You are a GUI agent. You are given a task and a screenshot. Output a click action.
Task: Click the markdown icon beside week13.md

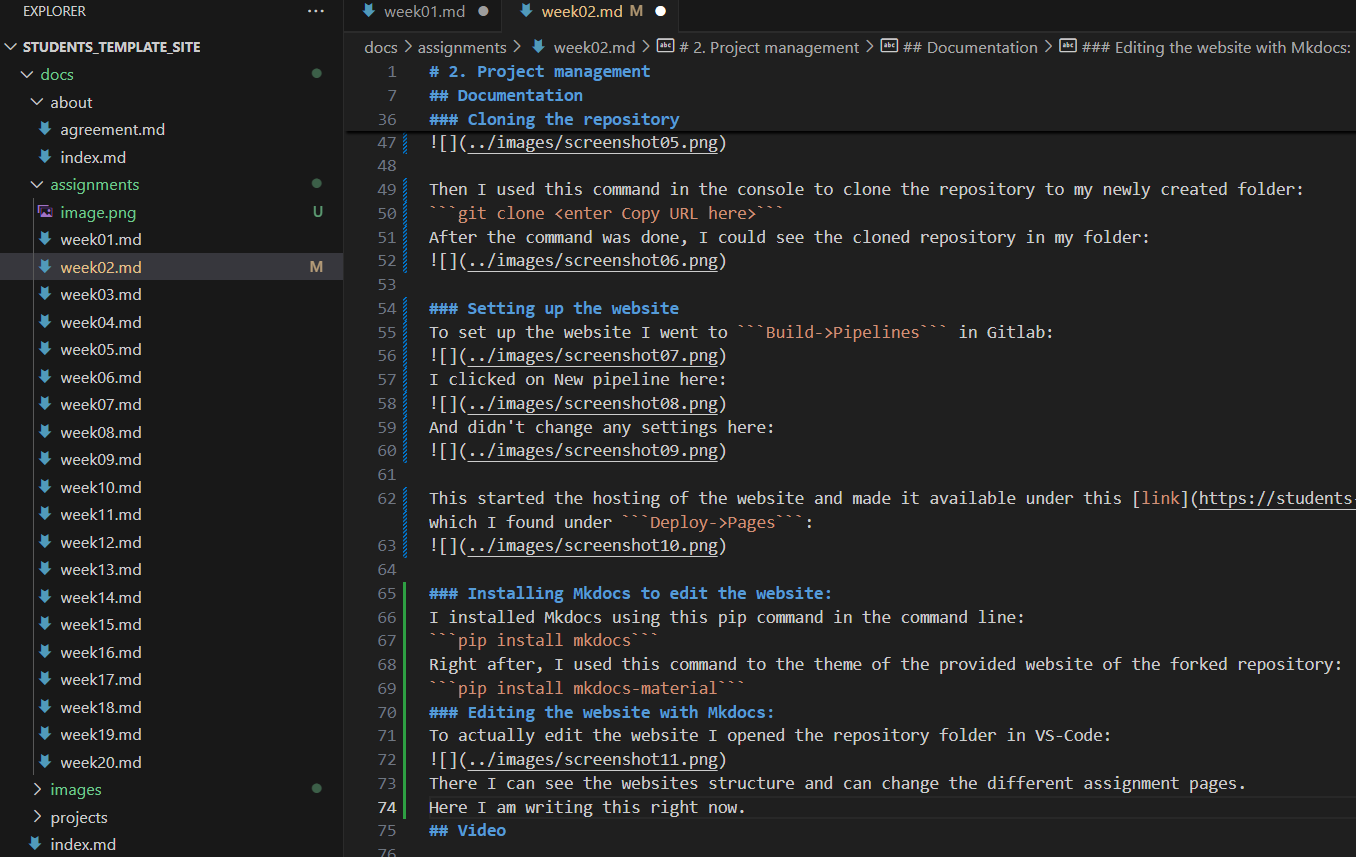pos(45,570)
